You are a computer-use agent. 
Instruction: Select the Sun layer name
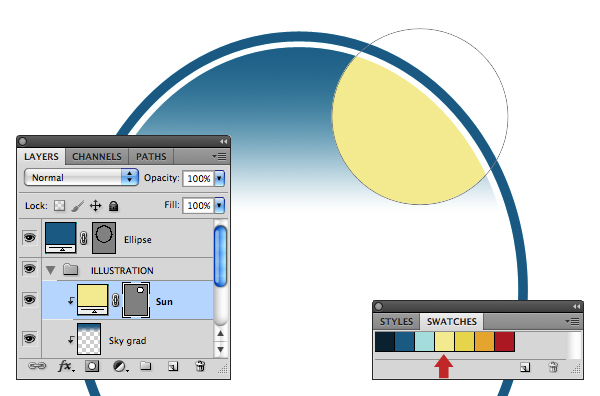164,302
